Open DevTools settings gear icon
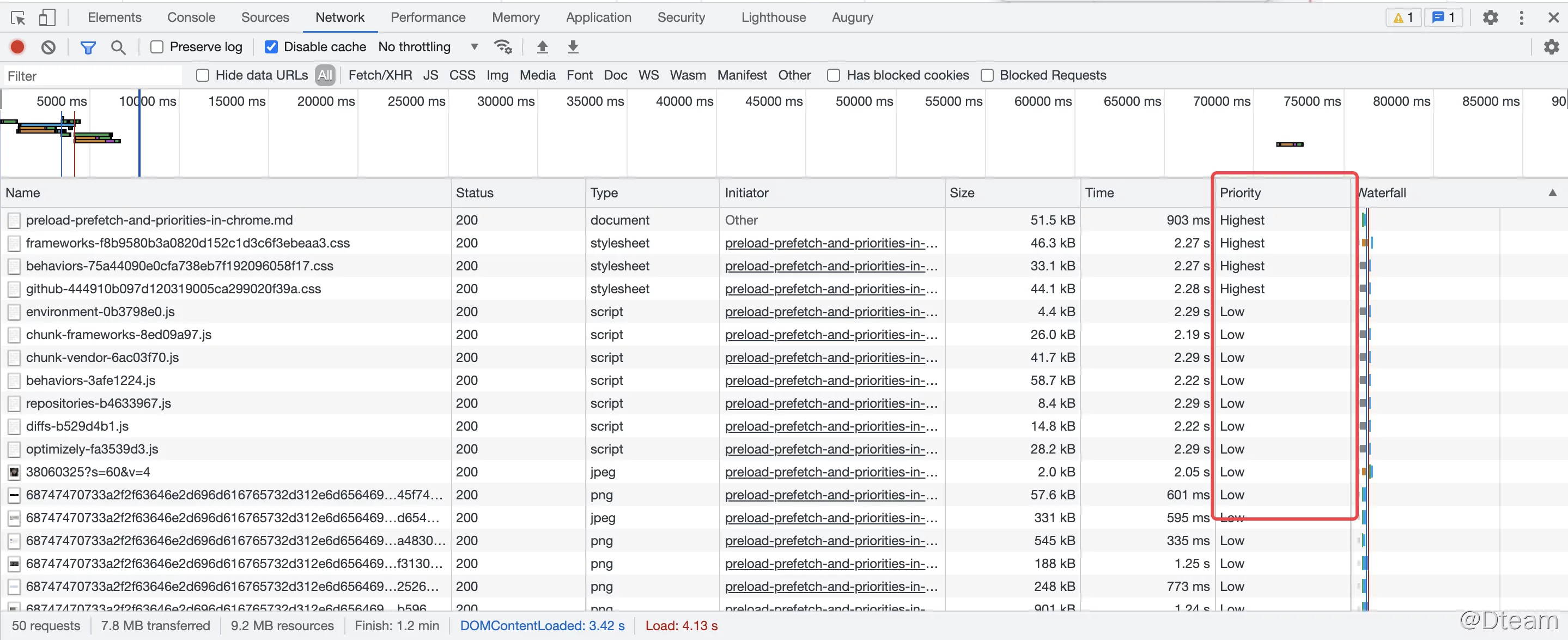Viewport: 1568px width, 640px height. [x=1490, y=17]
